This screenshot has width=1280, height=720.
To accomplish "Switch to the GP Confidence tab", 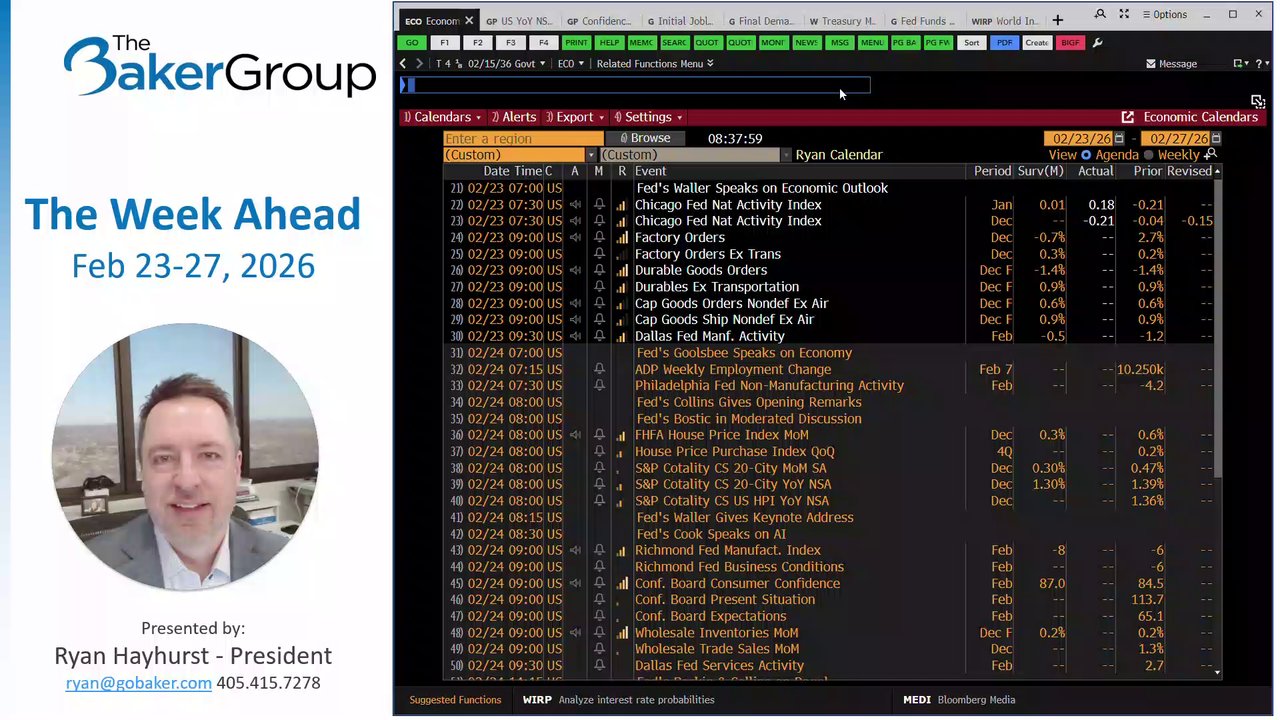I will point(599,21).
